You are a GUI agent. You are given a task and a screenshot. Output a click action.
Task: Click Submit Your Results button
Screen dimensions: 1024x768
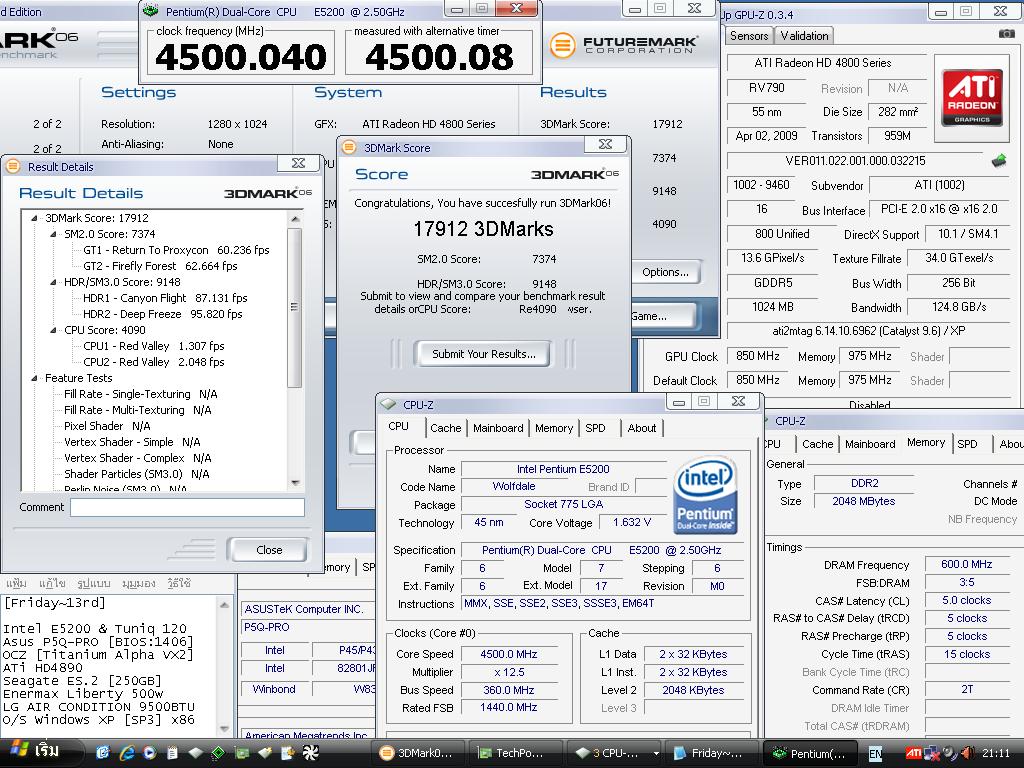tap(483, 354)
